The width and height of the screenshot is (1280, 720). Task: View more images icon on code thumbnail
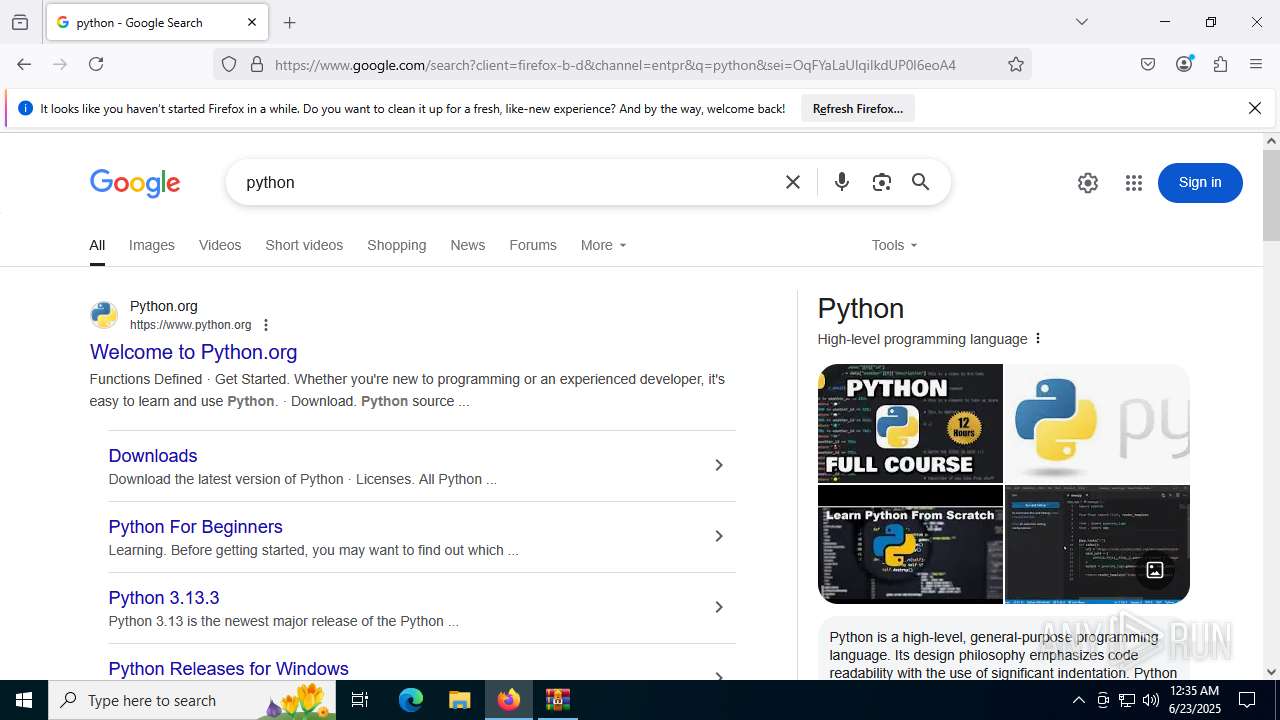(1155, 570)
